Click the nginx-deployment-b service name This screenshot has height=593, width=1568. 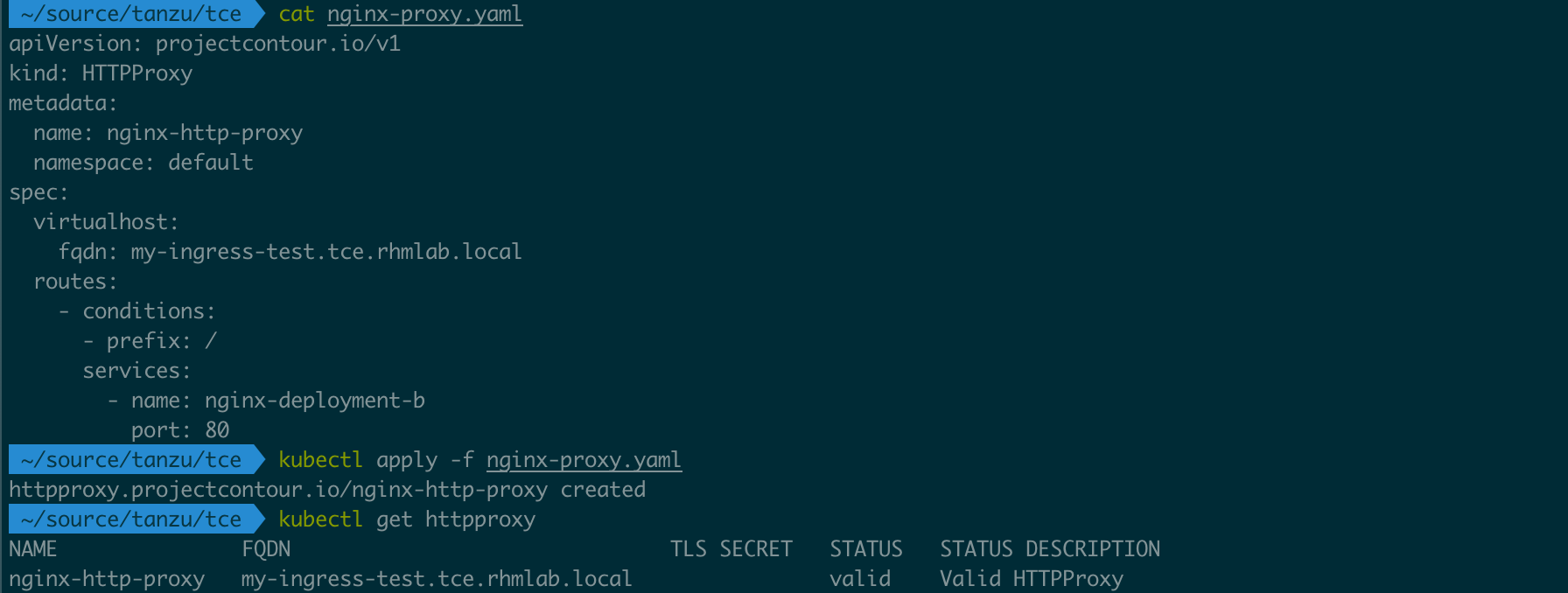[x=315, y=401]
